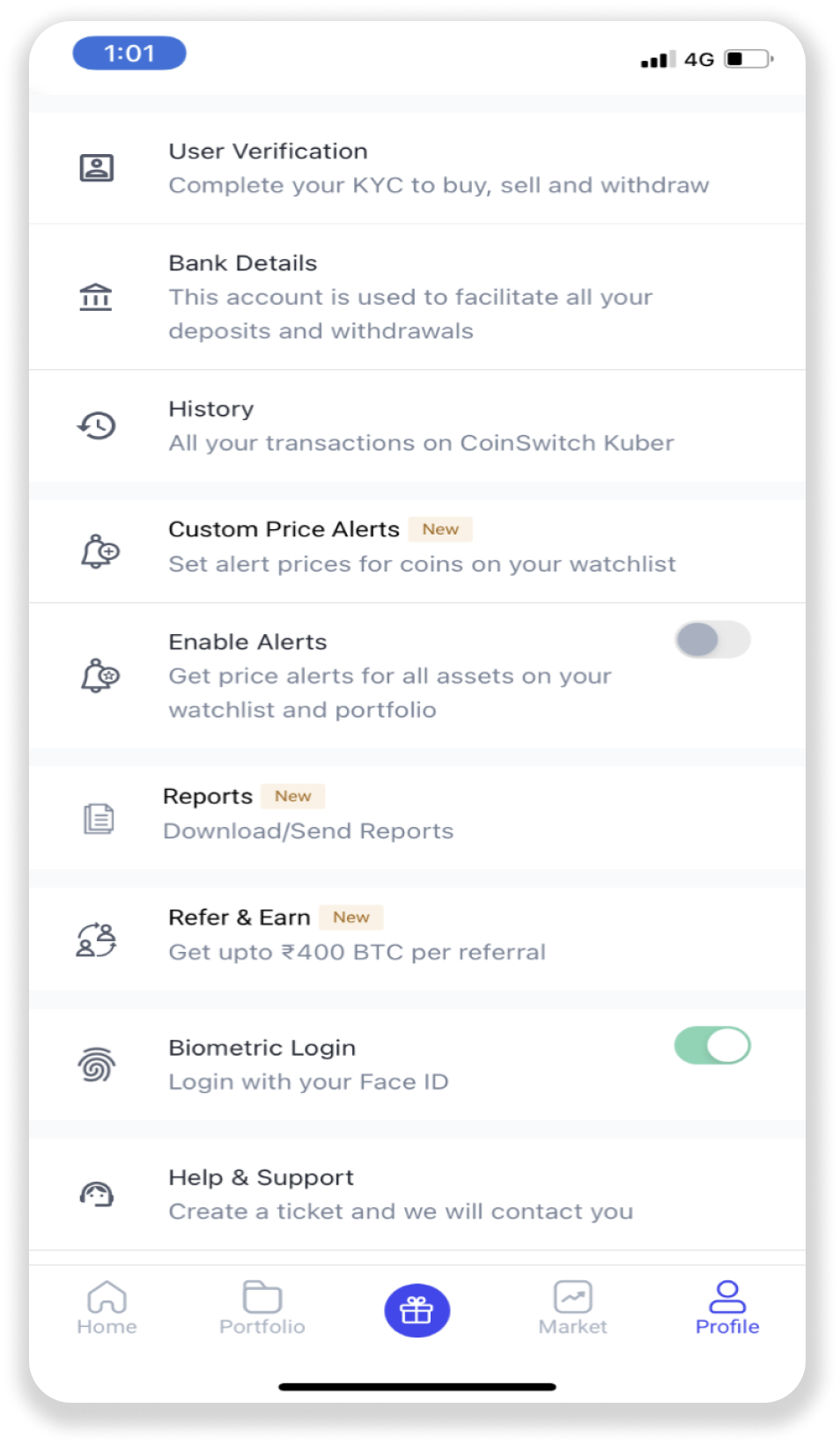Go to the Market tab

(572, 1309)
